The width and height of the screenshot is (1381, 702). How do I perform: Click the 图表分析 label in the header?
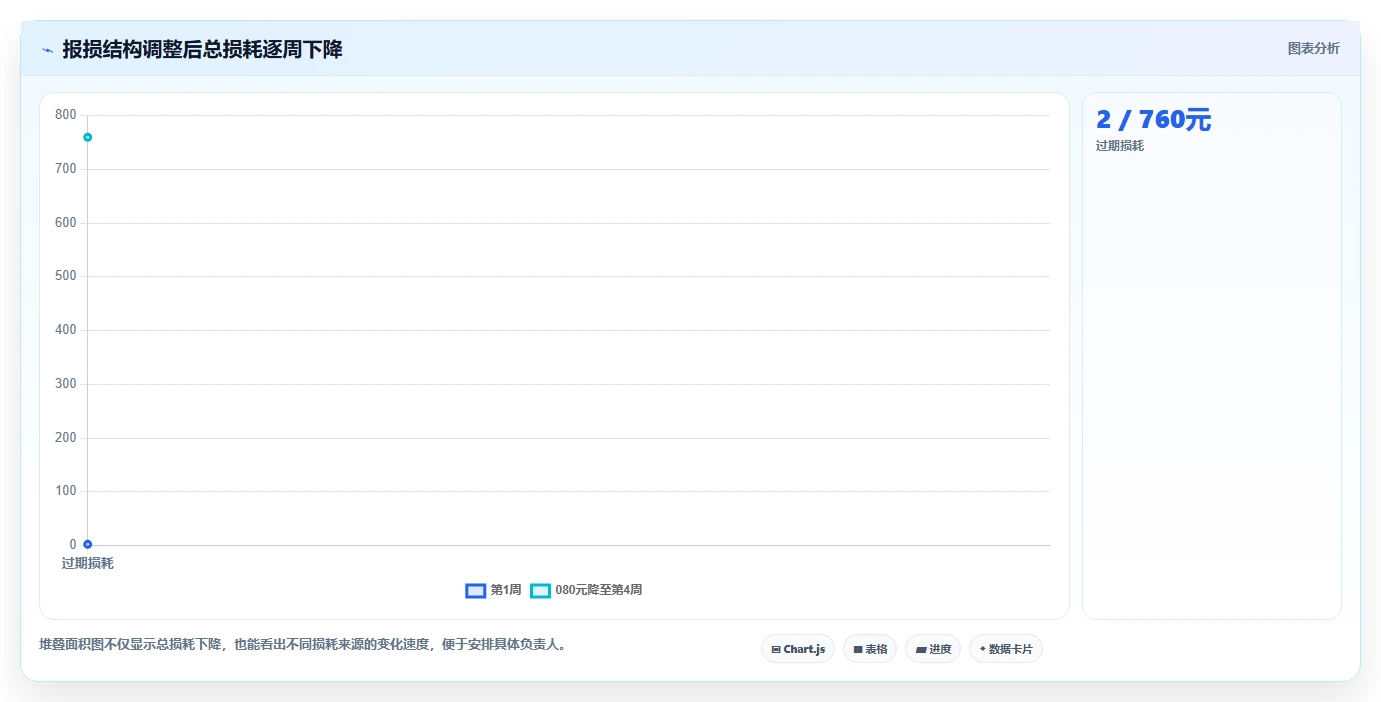(x=1313, y=48)
